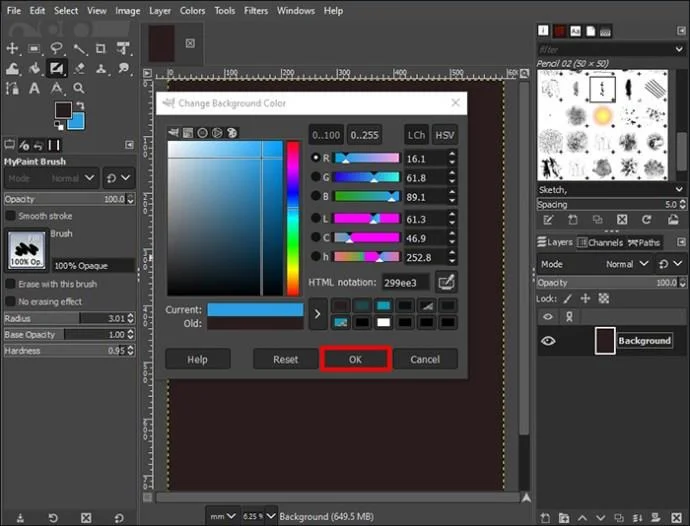Click OK in Change Background Color dialog
This screenshot has width=690, height=526.
(356, 359)
